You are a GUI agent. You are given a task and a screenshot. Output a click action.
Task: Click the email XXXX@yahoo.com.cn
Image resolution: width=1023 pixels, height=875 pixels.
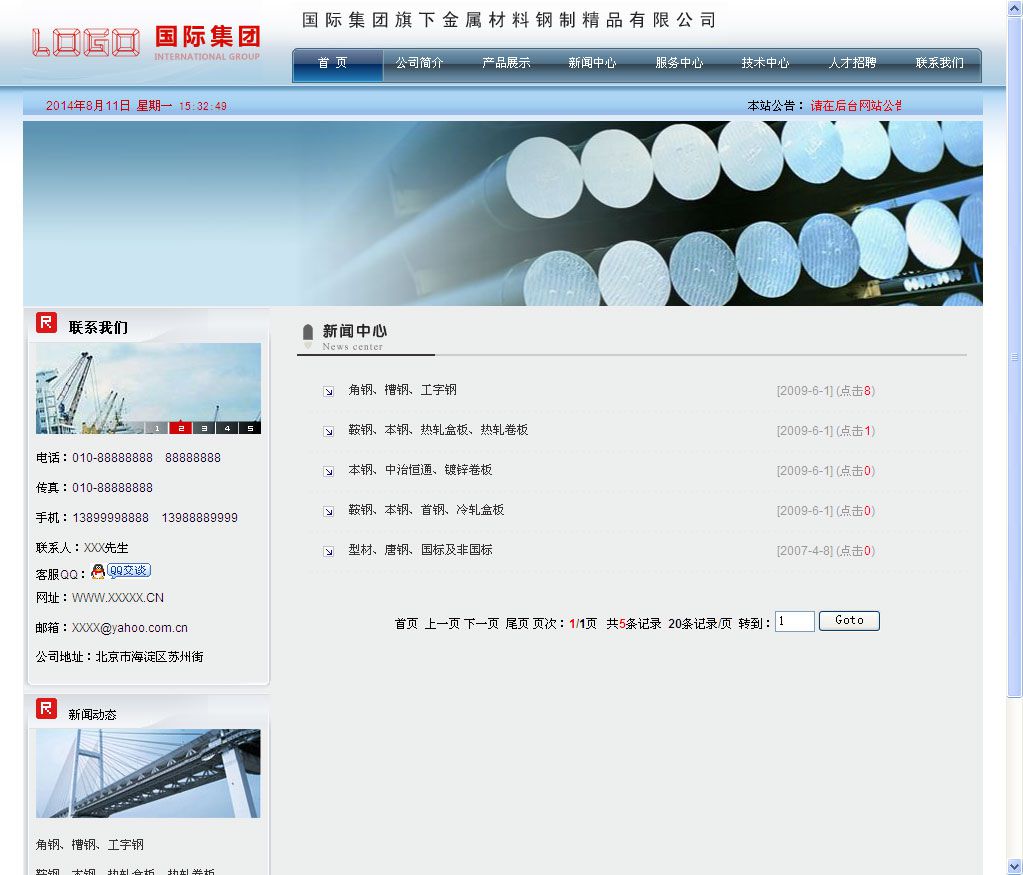[x=130, y=628]
